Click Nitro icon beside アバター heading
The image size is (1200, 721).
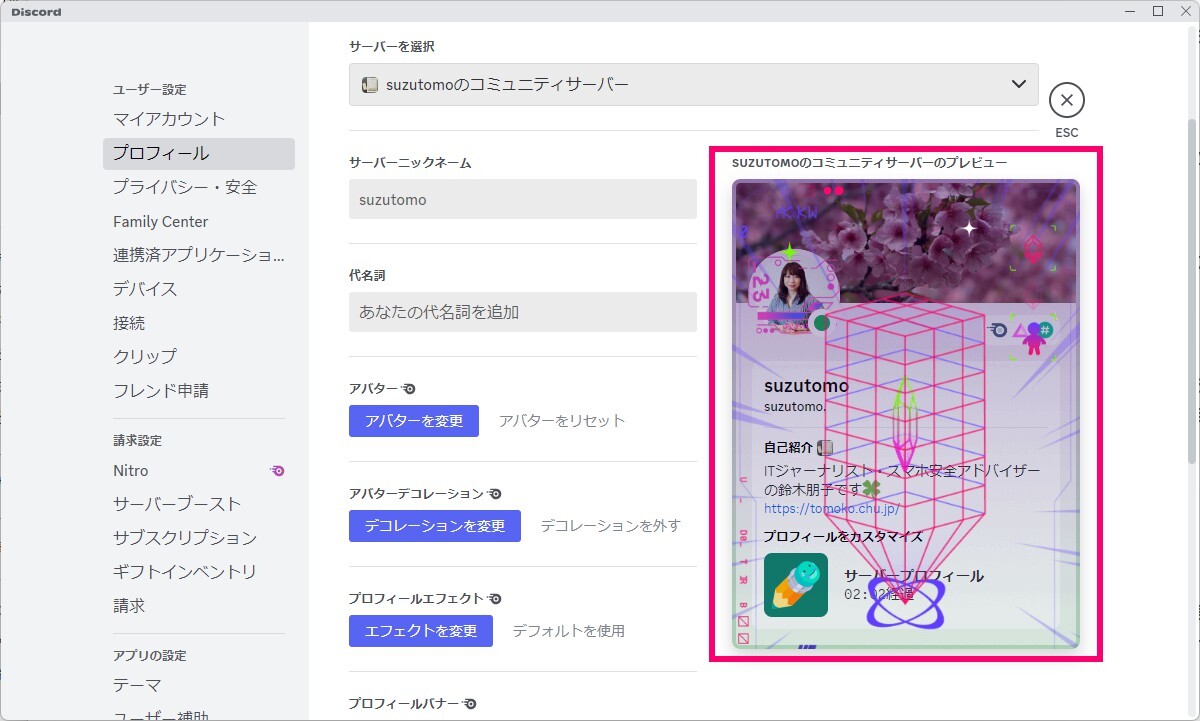click(409, 389)
